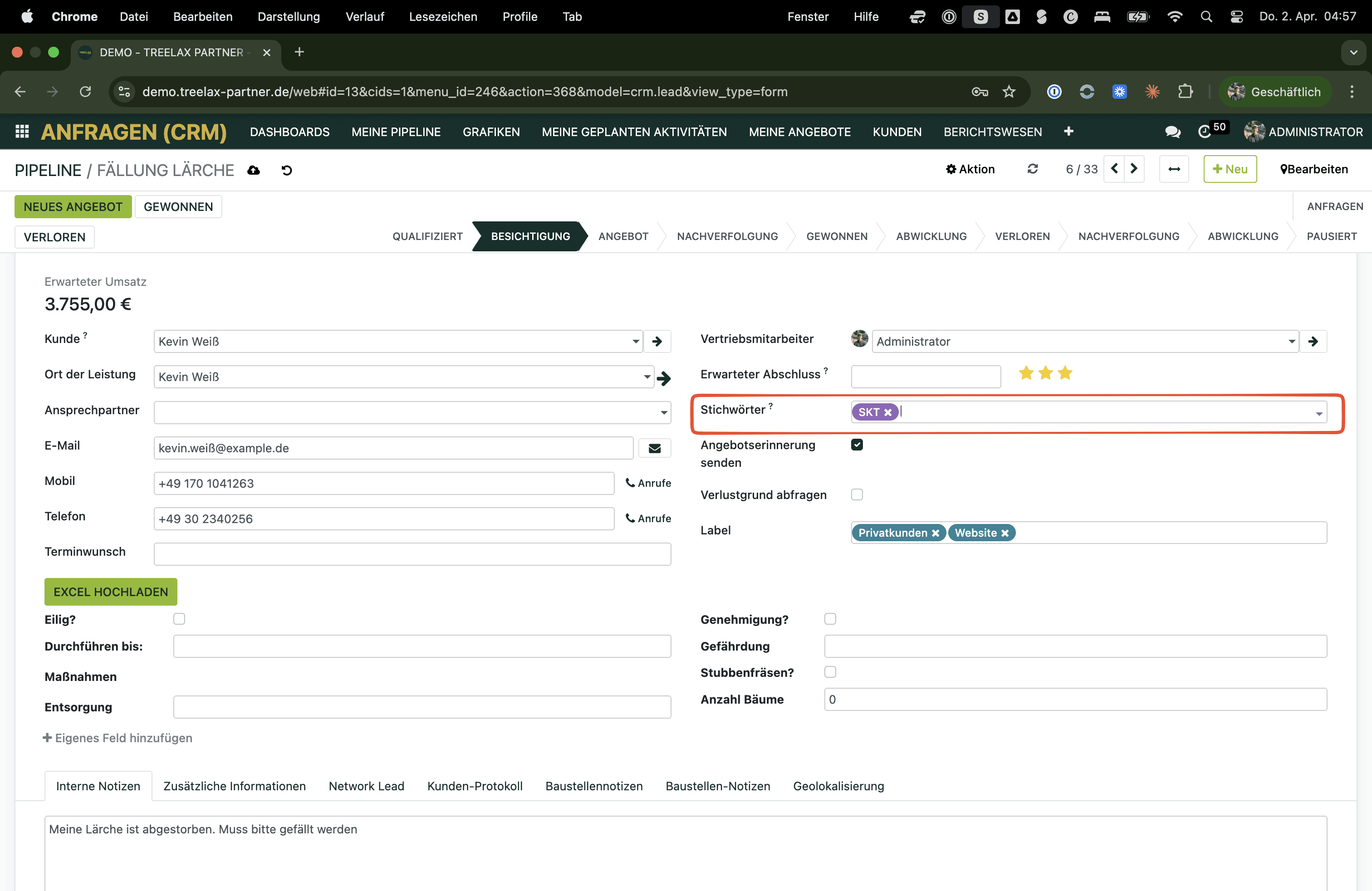The height and width of the screenshot is (891, 1372).
Task: Click the undo arrow icon beside title
Action: point(286,170)
